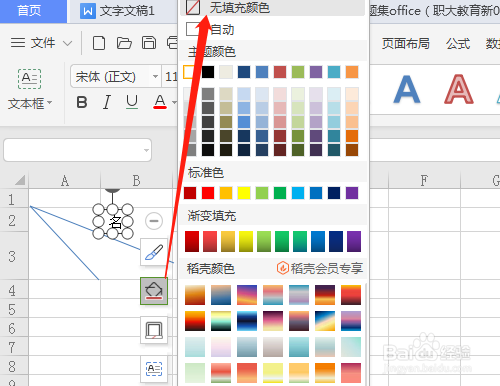
Task: Click the shape fill bucket icon
Action: 154,291
